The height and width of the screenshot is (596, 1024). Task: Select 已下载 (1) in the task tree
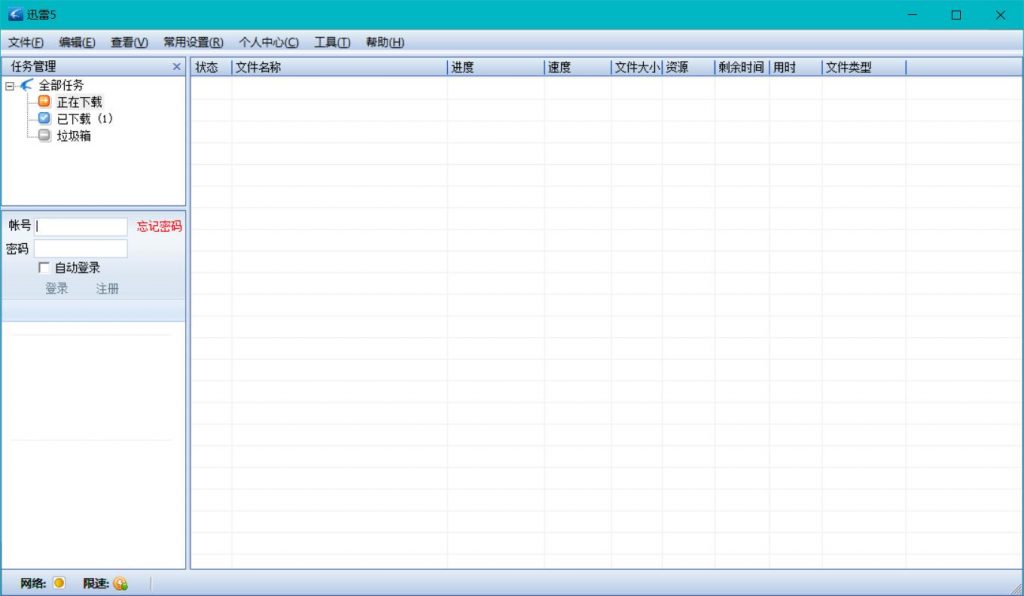85,119
